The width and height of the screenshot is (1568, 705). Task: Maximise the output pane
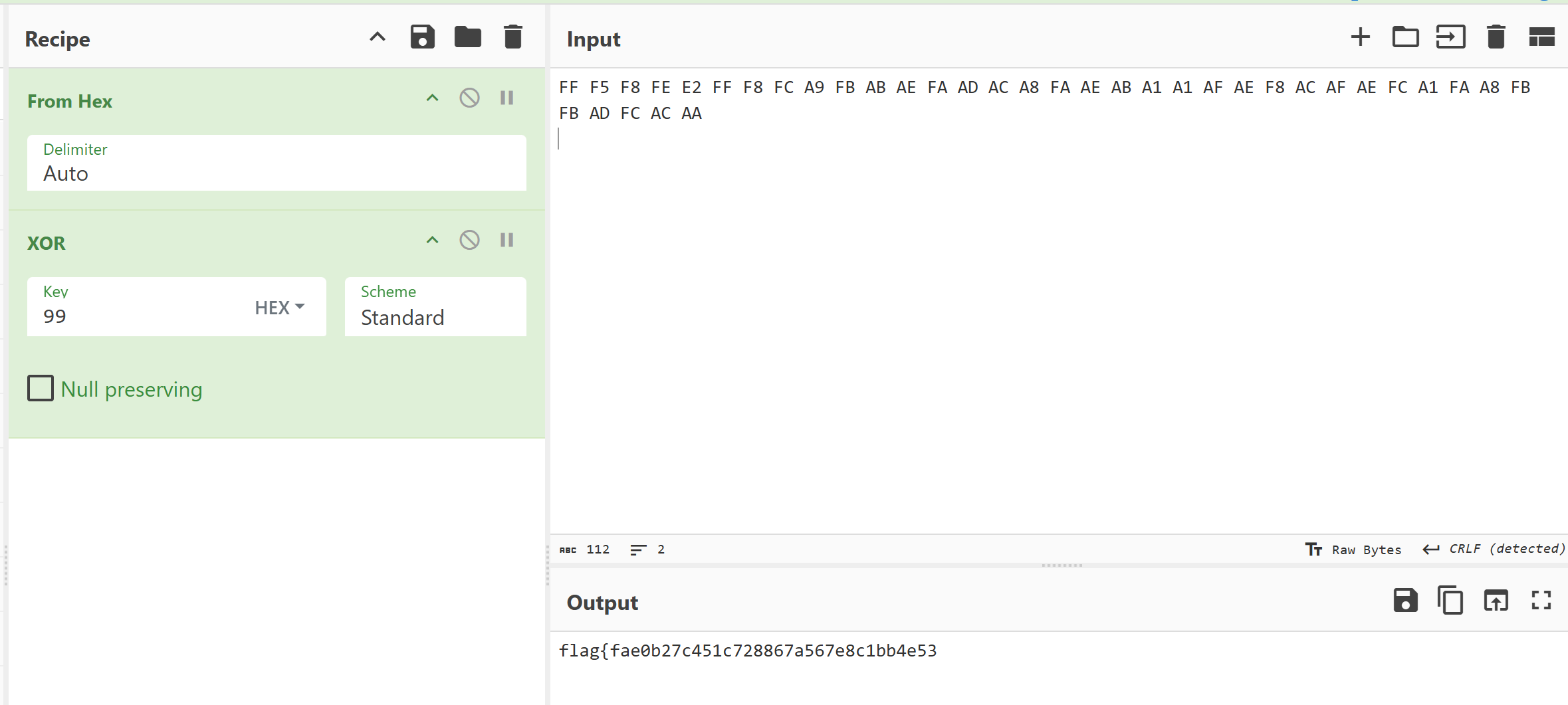pos(1541,601)
